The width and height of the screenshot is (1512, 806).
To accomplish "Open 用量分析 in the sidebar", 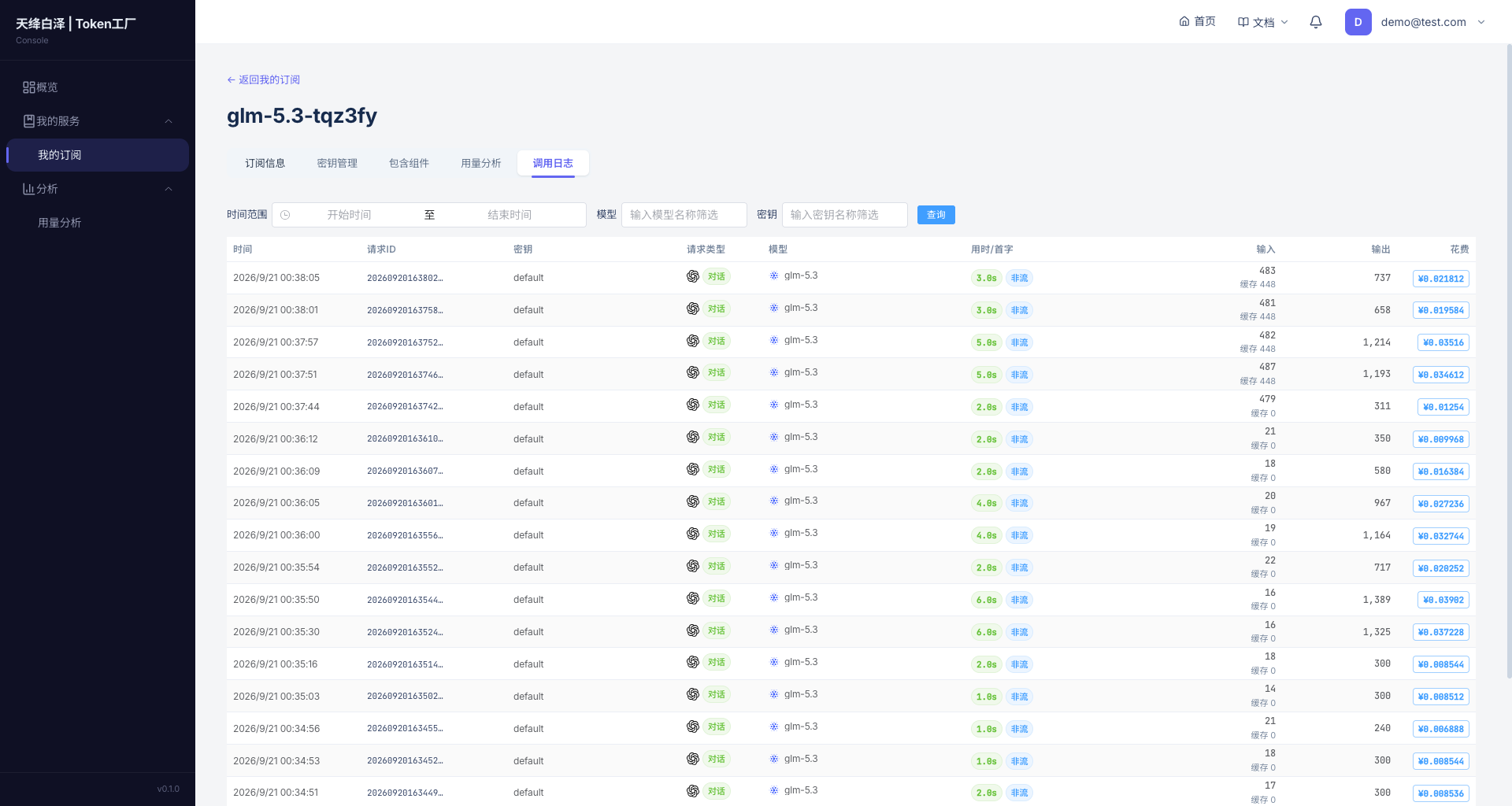I will tap(98, 223).
